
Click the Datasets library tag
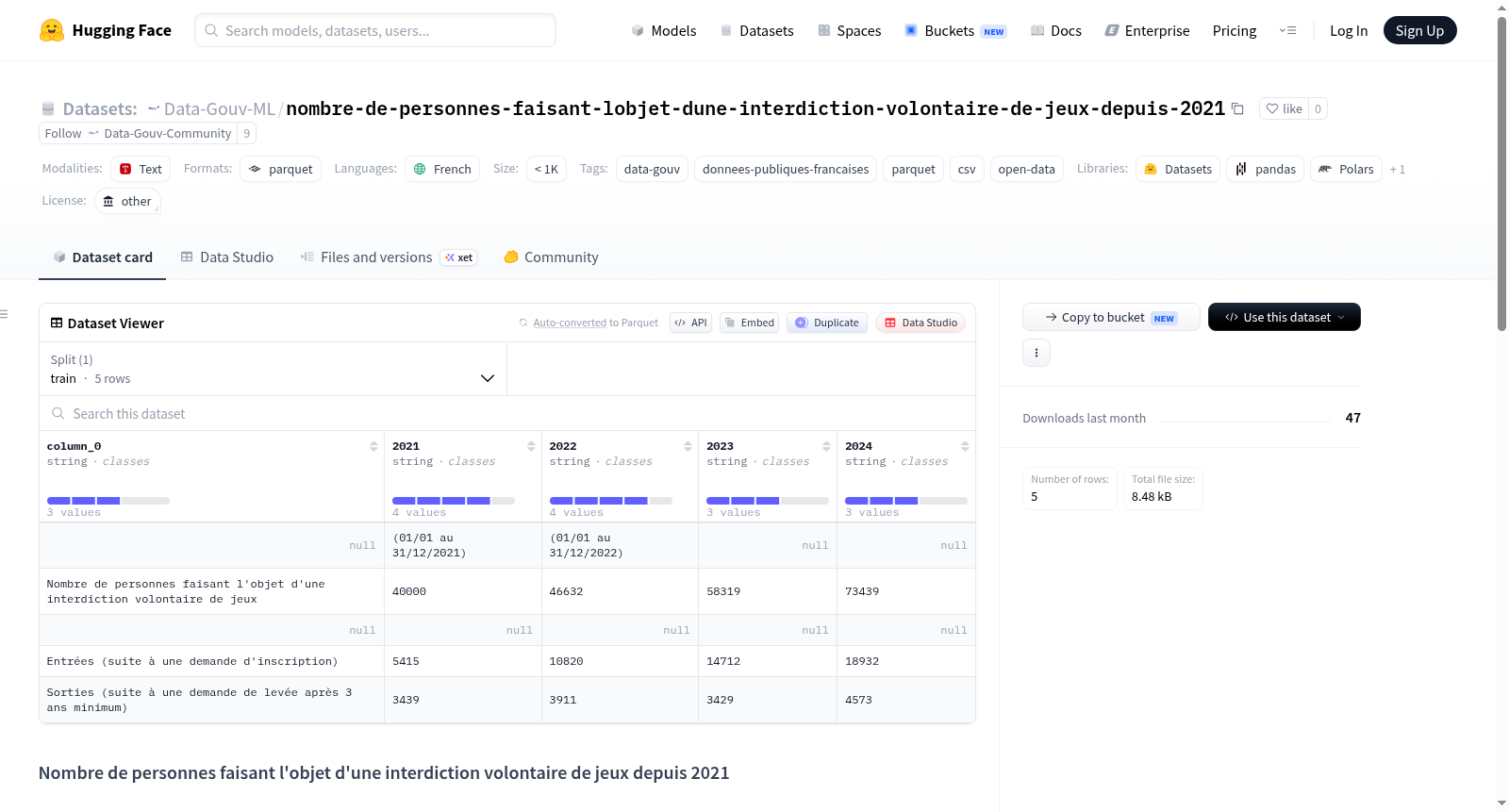[1178, 169]
